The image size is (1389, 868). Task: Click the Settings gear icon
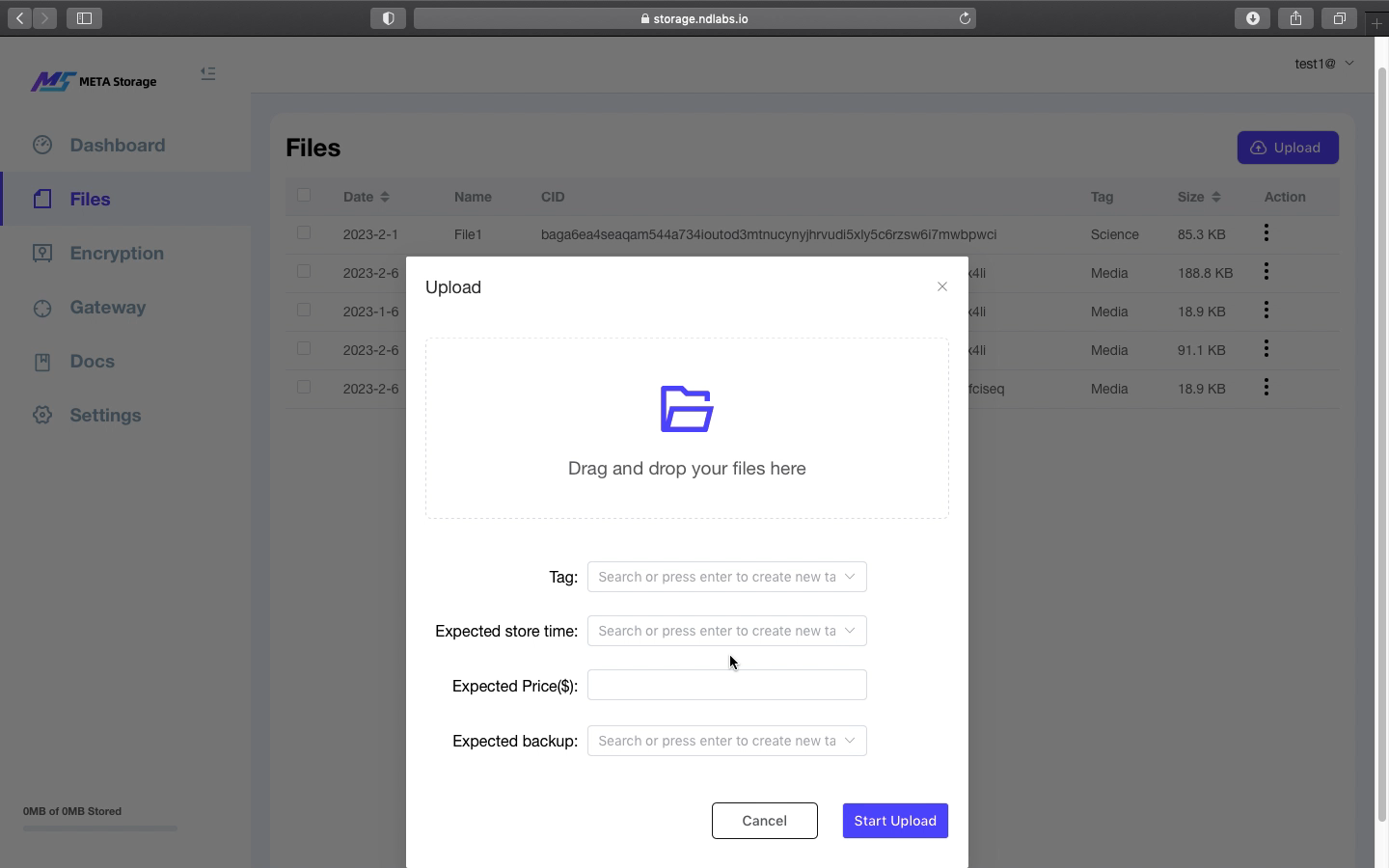[x=42, y=415]
